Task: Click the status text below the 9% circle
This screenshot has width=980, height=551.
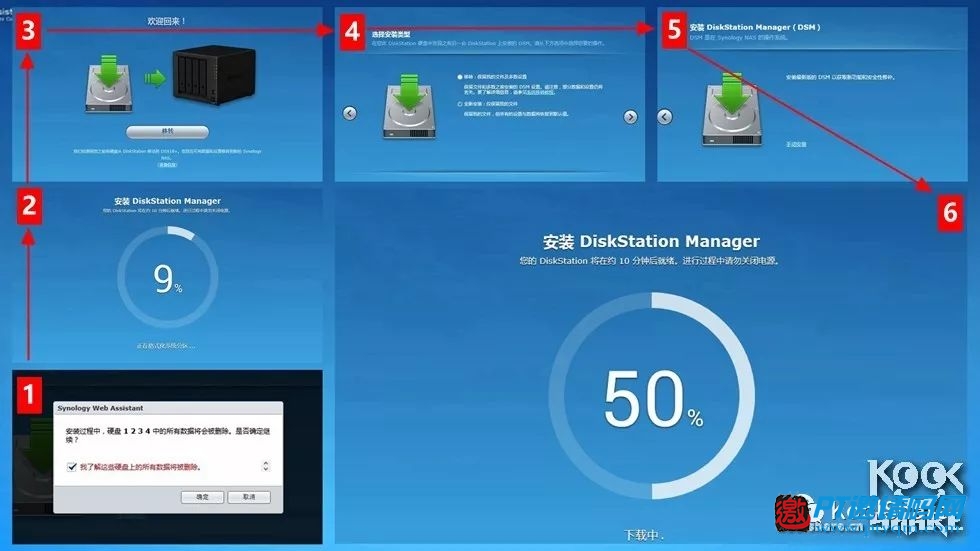Action: pos(166,345)
